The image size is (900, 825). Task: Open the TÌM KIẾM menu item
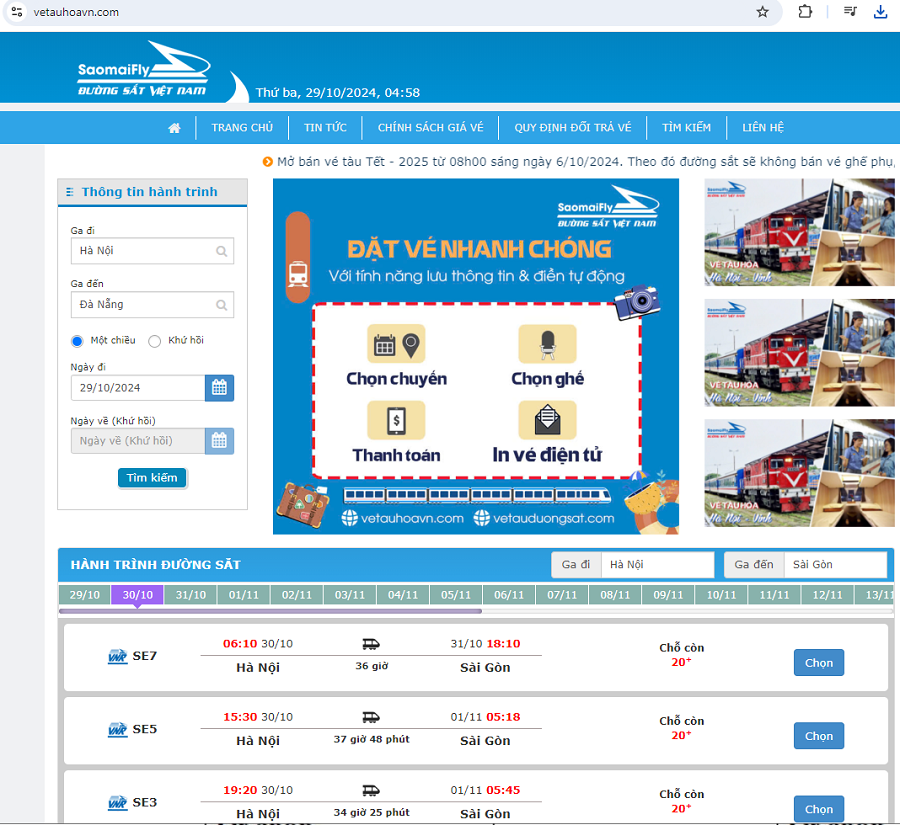(x=686, y=127)
